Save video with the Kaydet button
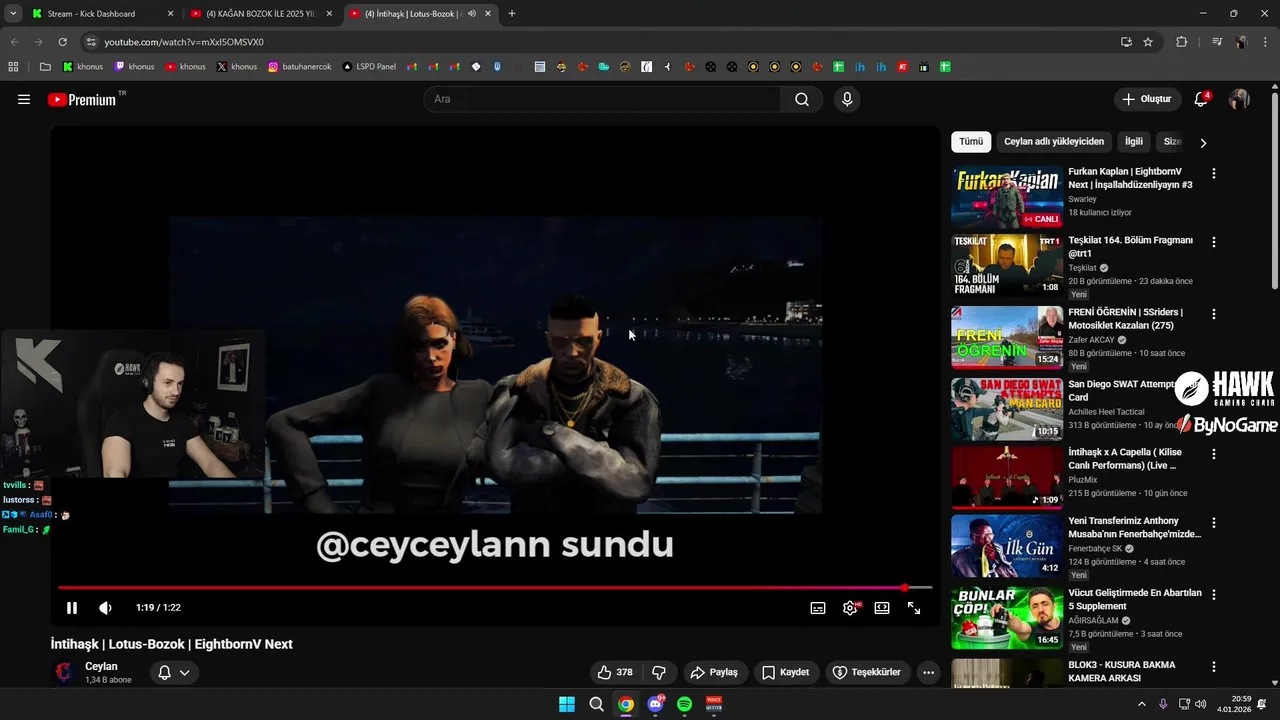Screen dimensions: 1280x720 click(786, 672)
